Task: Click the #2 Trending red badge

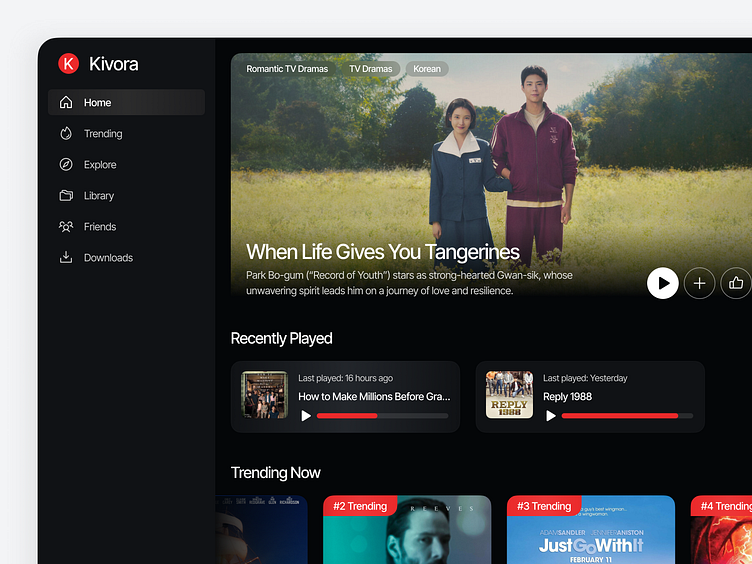Action: pyautogui.click(x=360, y=506)
